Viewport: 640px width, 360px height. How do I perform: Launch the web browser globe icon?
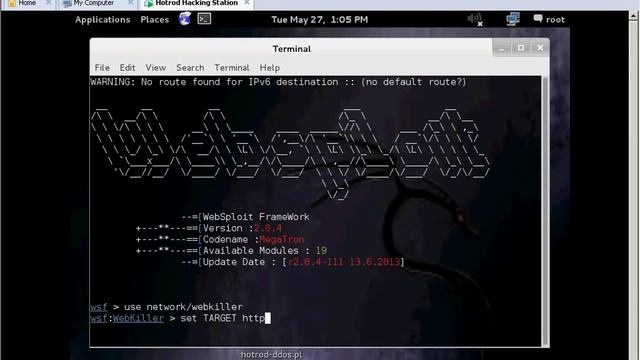point(184,19)
